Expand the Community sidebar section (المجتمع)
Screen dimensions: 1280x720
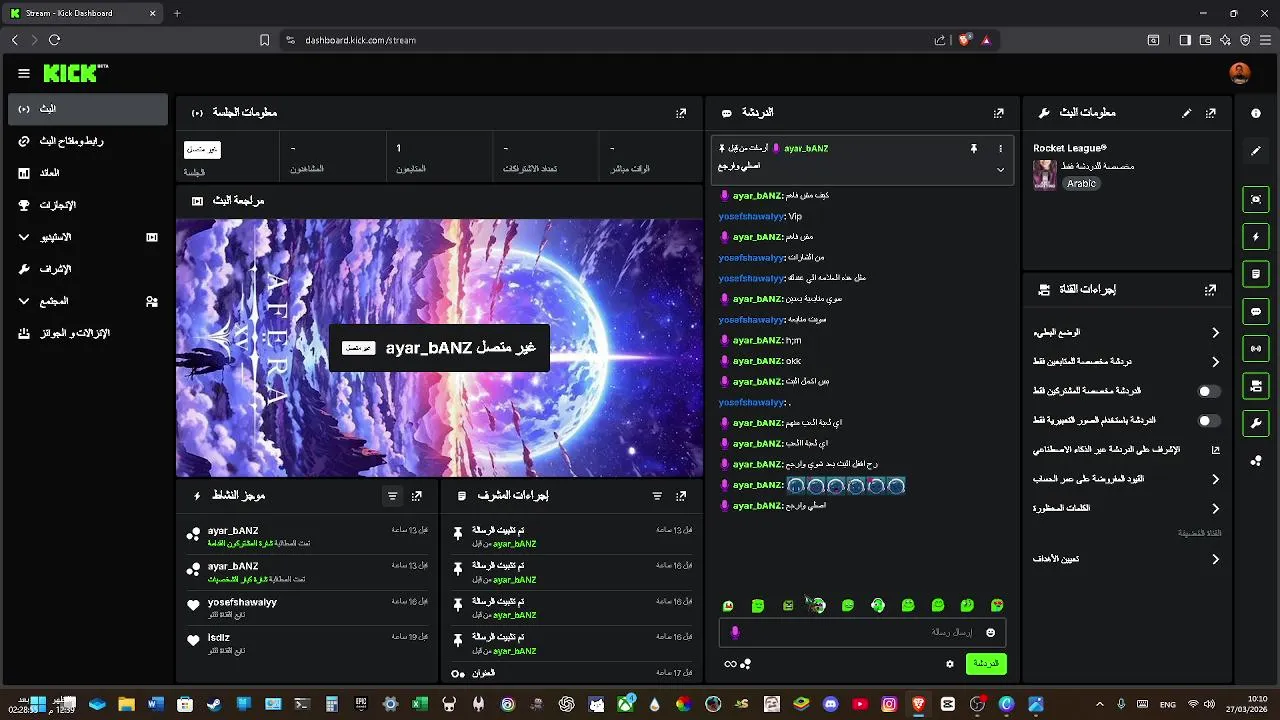click(x=24, y=301)
